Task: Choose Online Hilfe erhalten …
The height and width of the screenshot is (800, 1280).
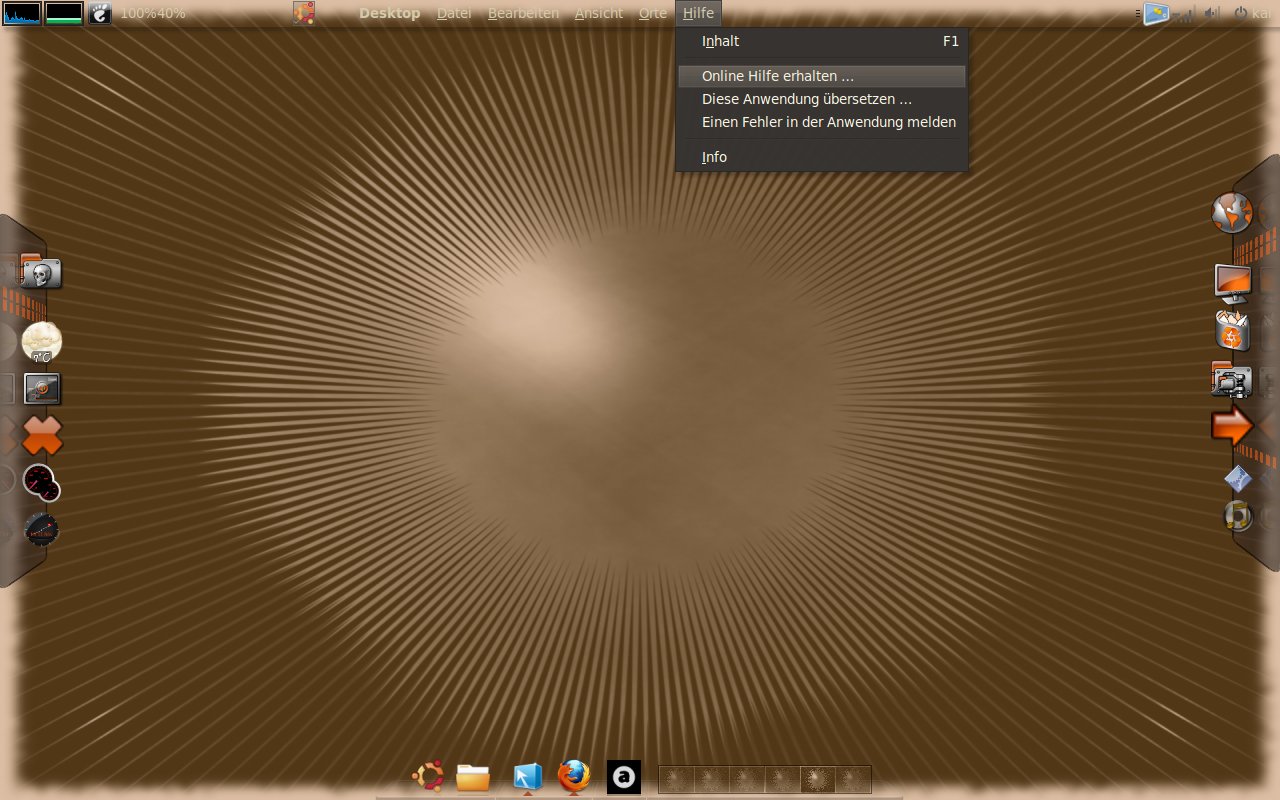Action: pyautogui.click(x=822, y=76)
